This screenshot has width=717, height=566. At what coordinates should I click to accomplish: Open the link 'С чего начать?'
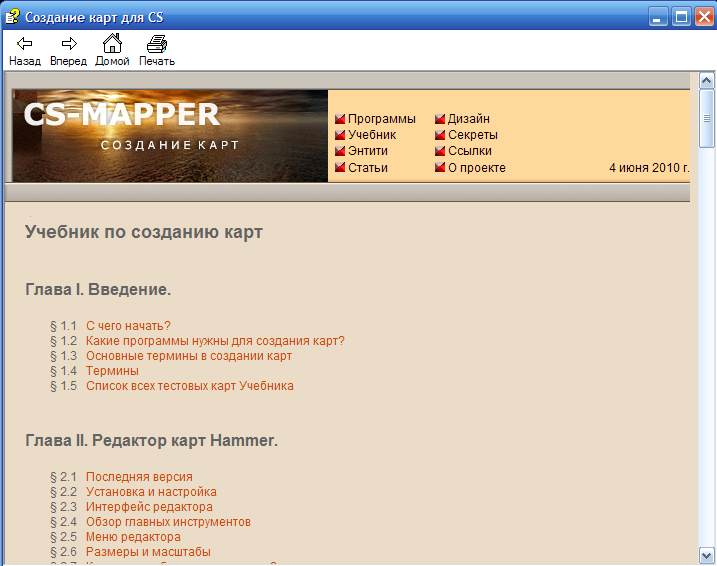tap(128, 326)
